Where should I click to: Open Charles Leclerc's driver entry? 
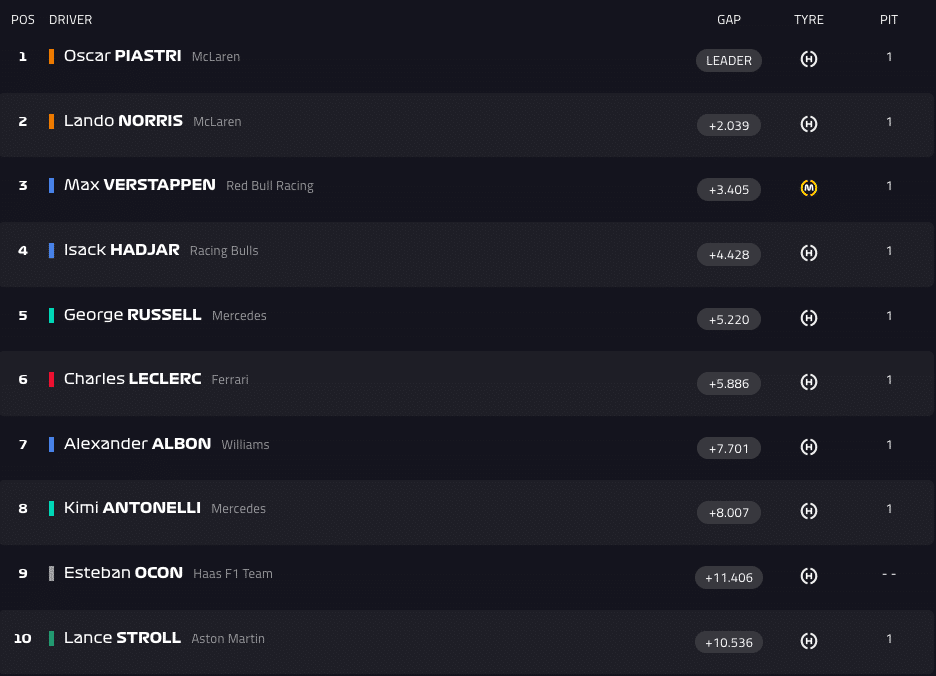click(x=132, y=379)
